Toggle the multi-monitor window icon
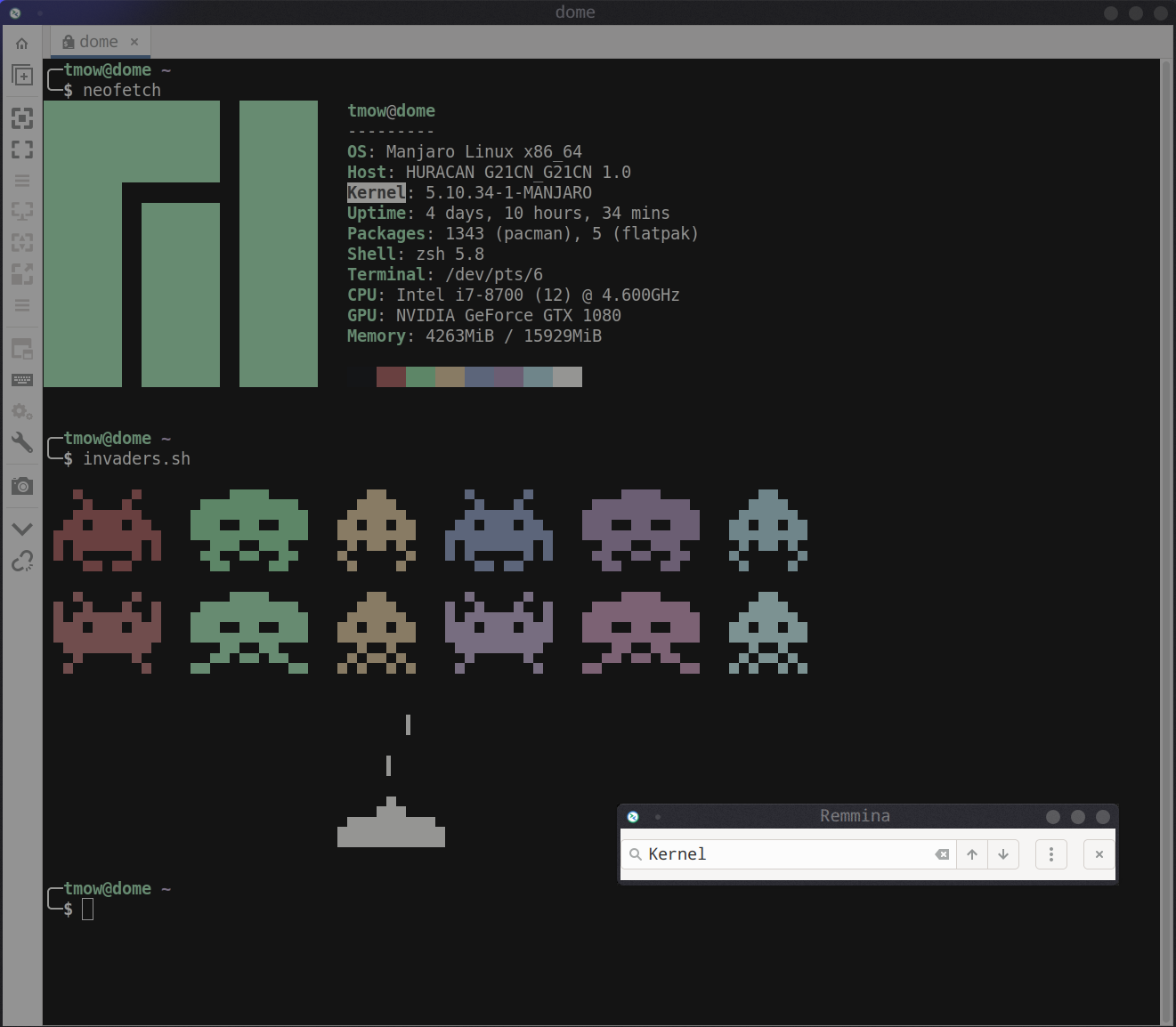Screen dimensions: 1176x1027 click(21, 347)
